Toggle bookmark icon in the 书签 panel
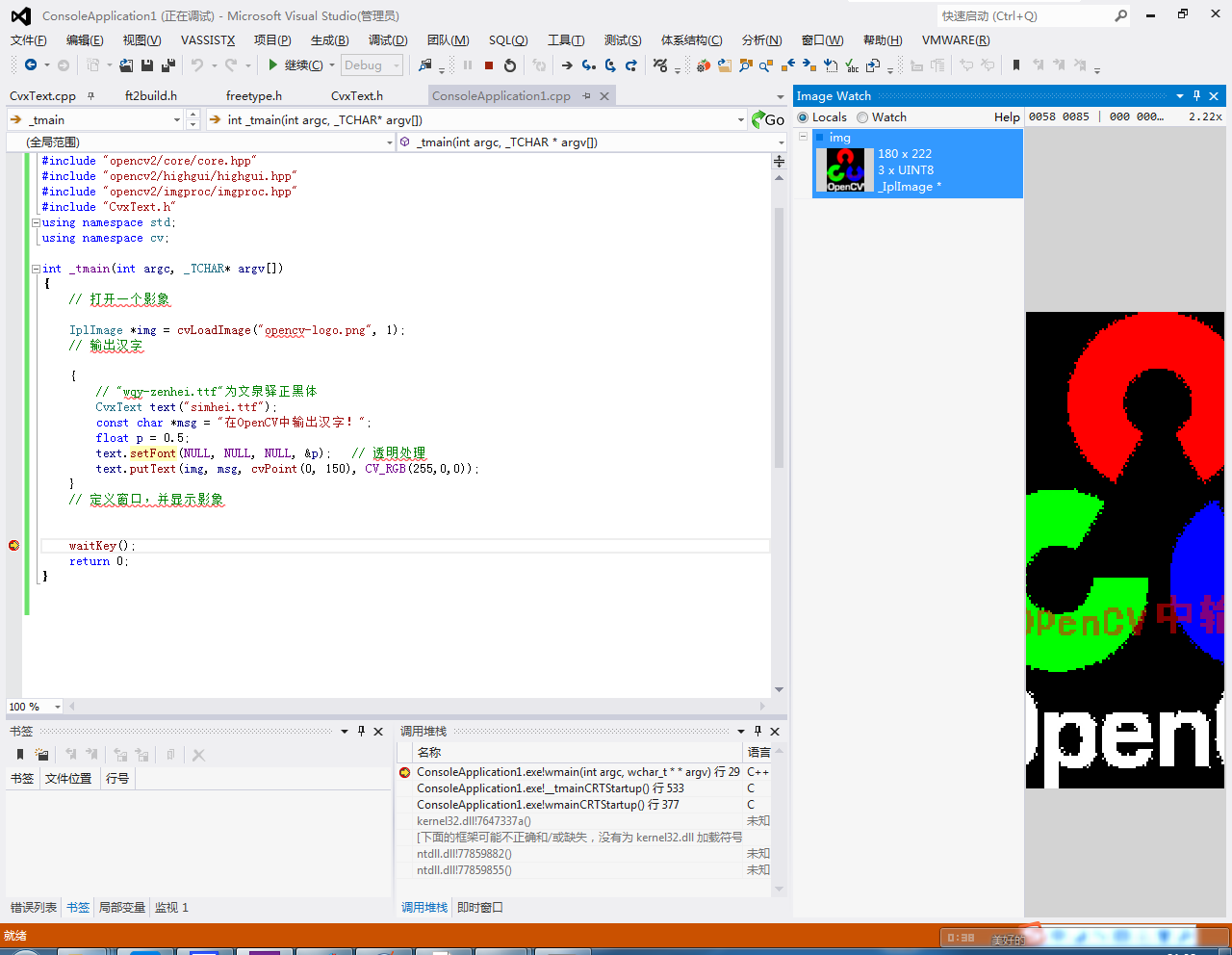This screenshot has width=1232, height=955. click(20, 755)
